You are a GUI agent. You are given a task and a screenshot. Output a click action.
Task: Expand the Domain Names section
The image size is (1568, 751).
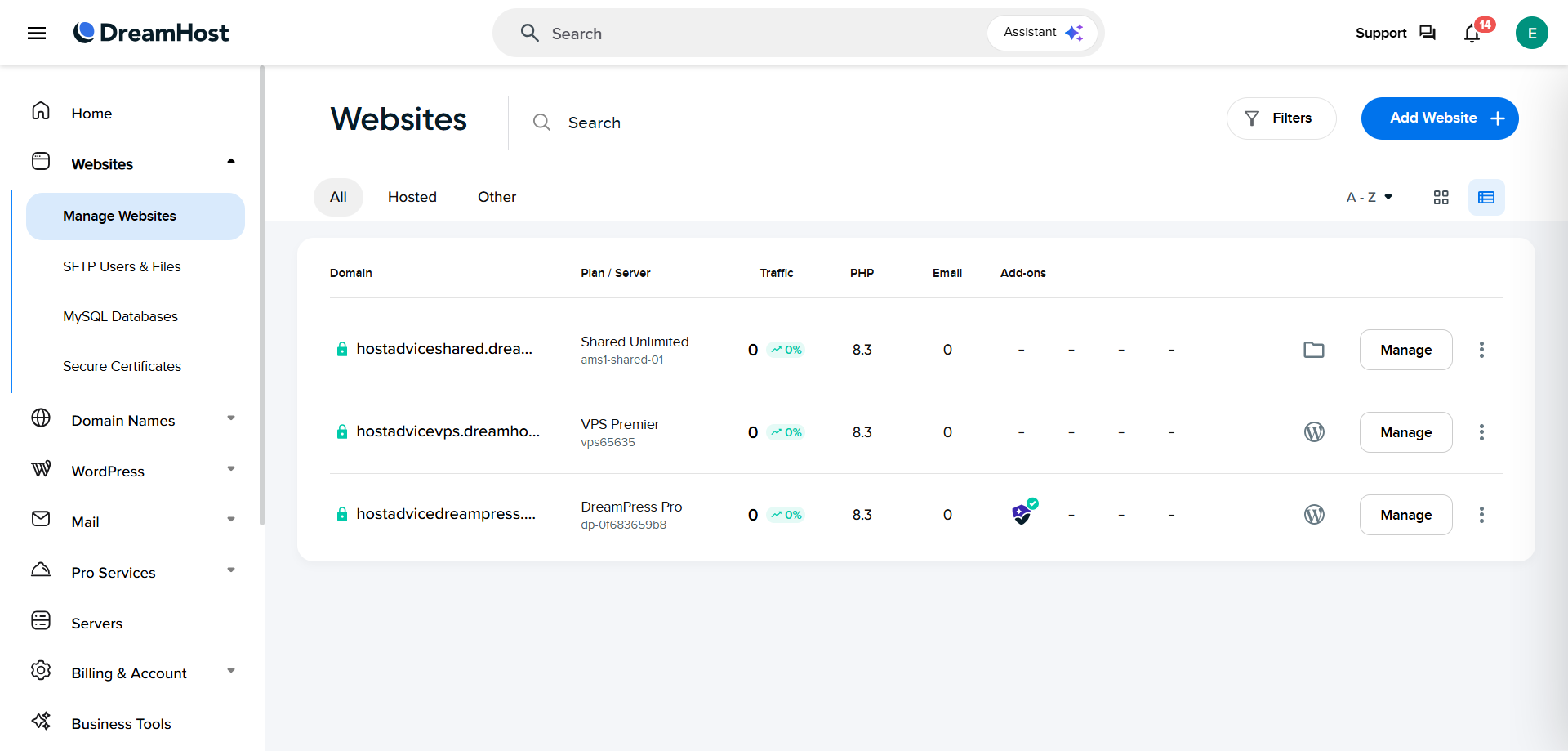pyautogui.click(x=231, y=418)
